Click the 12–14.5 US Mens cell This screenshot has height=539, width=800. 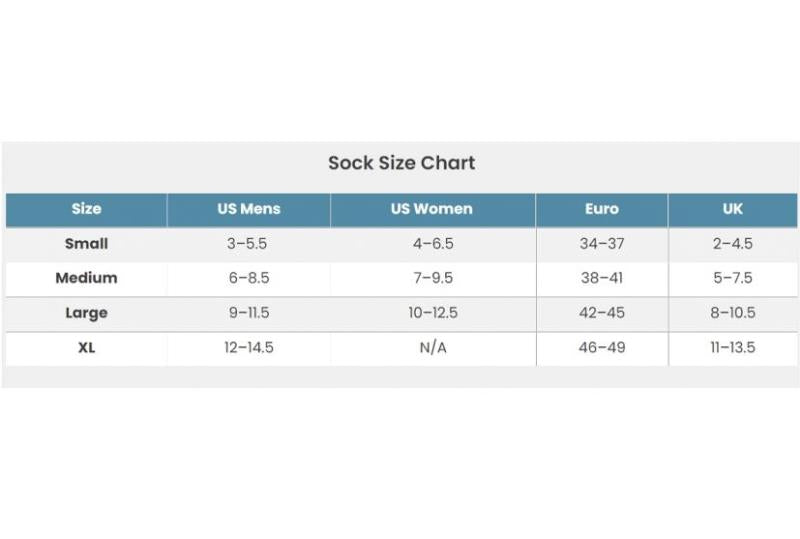pos(249,348)
